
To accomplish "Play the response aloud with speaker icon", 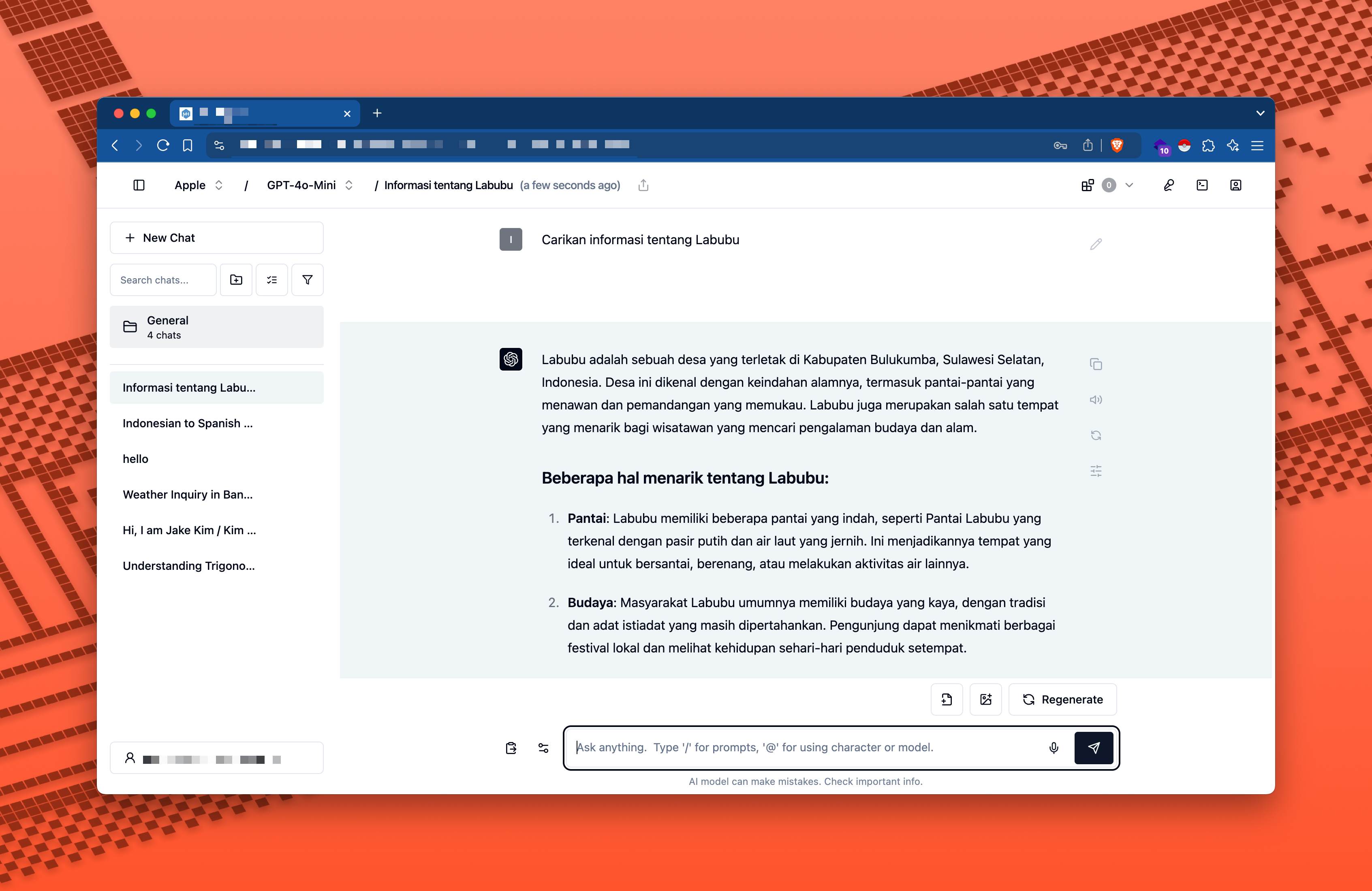I will tap(1096, 400).
